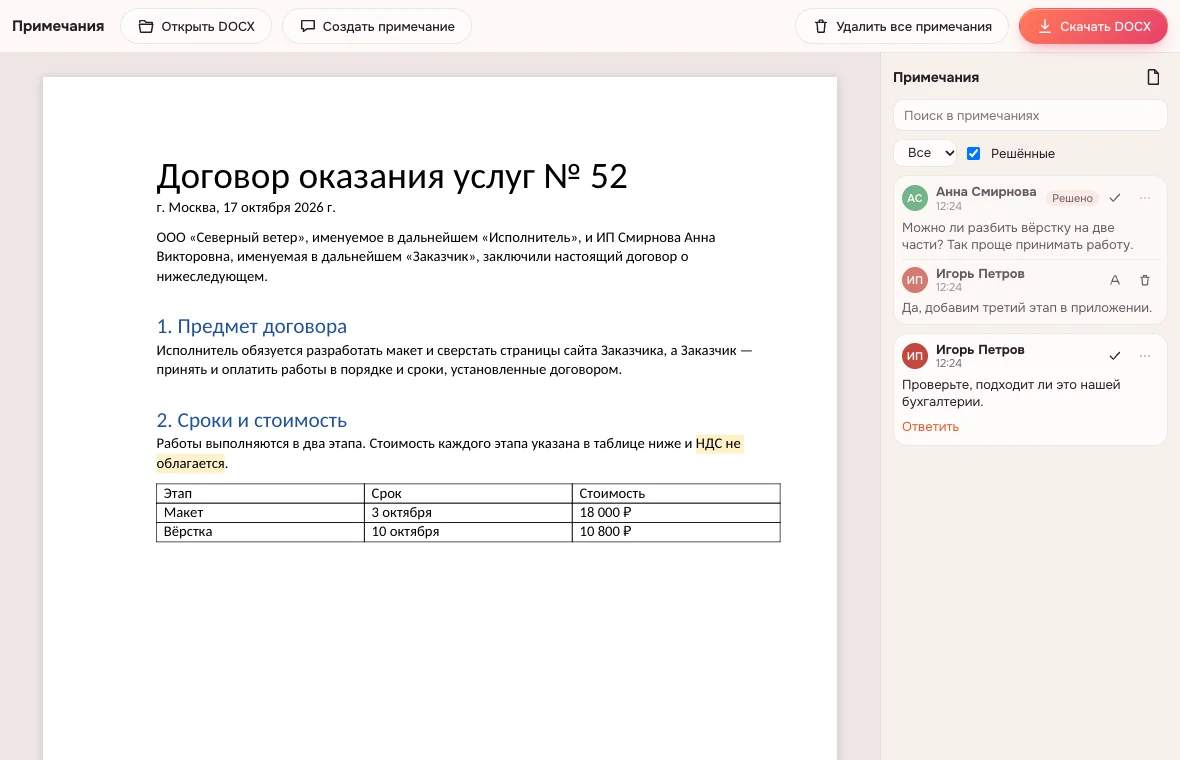Click the table cell Вёрстка
Image resolution: width=1180 pixels, height=760 pixels.
click(x=260, y=531)
